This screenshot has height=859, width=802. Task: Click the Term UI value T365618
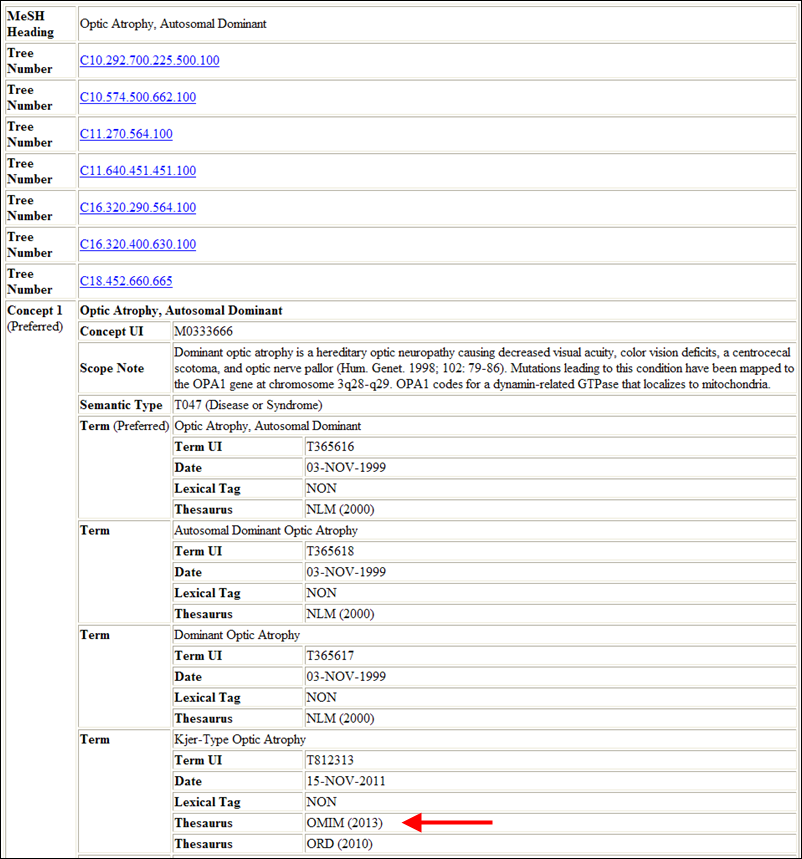pos(330,551)
